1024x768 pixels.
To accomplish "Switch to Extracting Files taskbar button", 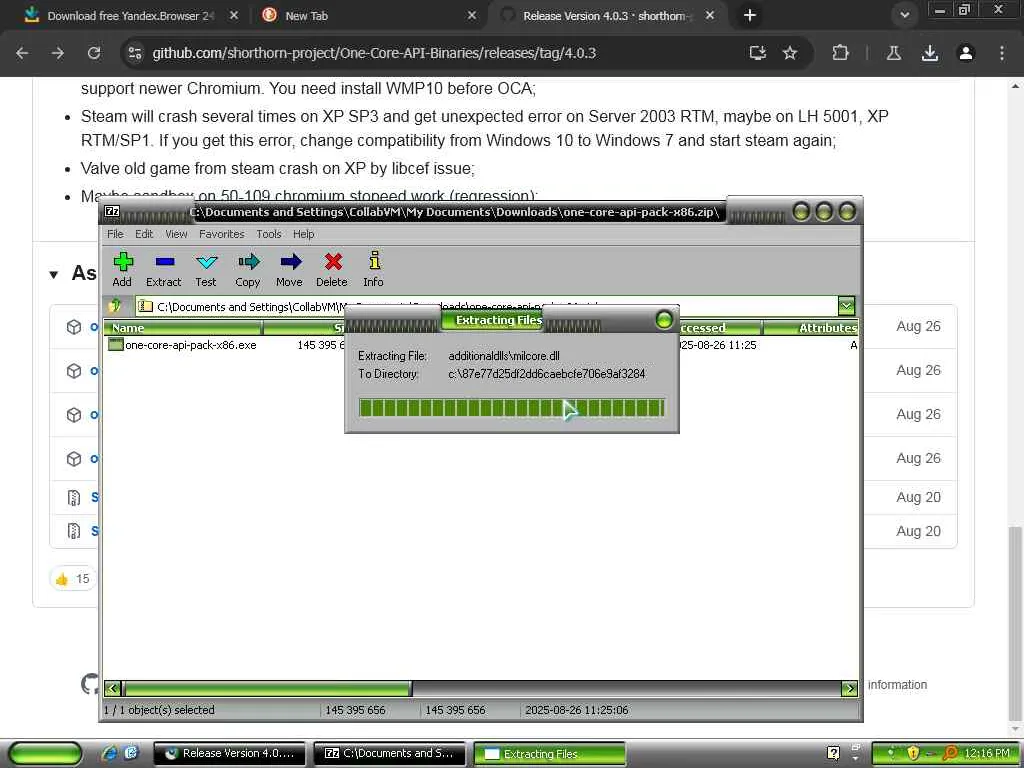I will pyautogui.click(x=549, y=754).
